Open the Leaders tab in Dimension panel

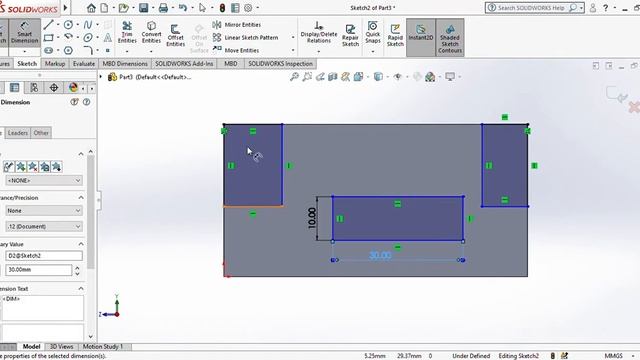(18, 133)
